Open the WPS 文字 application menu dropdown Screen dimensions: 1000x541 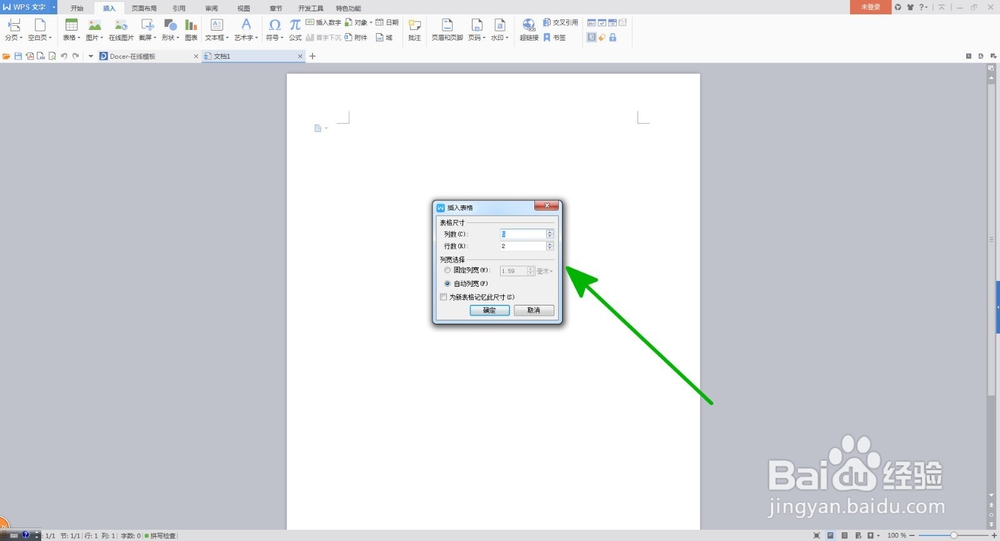tap(54, 7)
